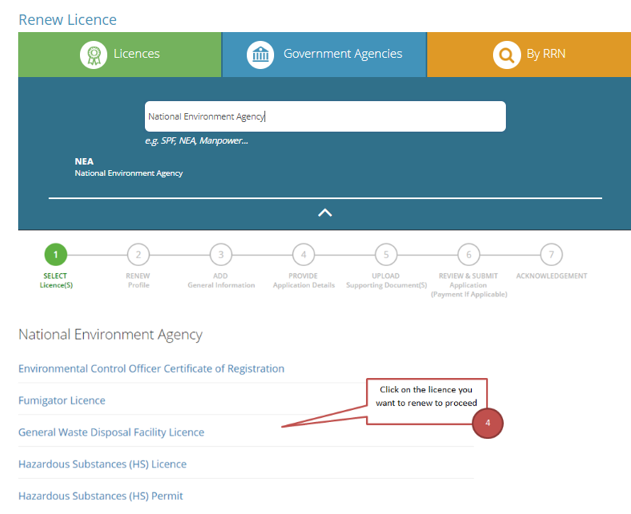This screenshot has height=514, width=631.
Task: Jump to step 3 Add General Information
Action: pyautogui.click(x=221, y=254)
